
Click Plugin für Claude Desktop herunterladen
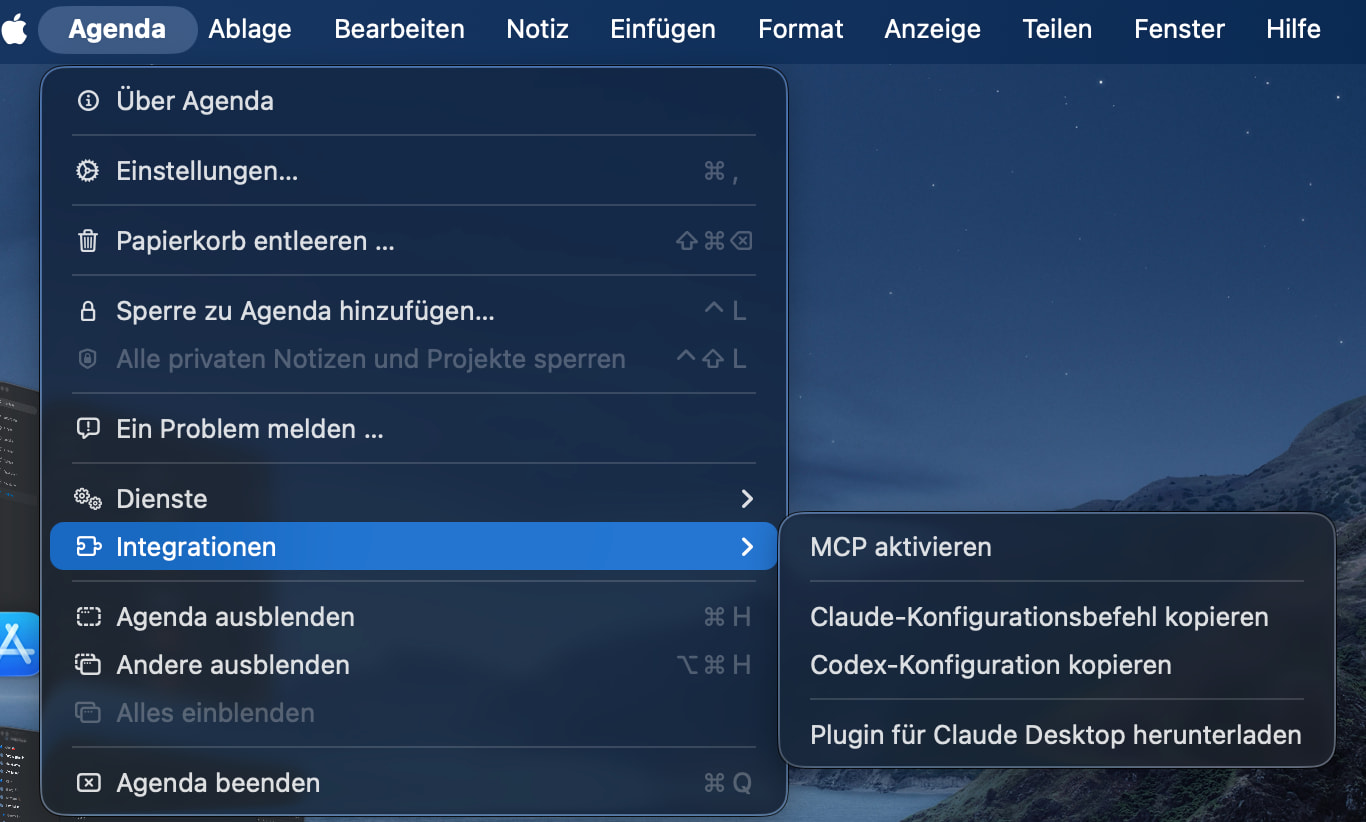tap(1055, 735)
